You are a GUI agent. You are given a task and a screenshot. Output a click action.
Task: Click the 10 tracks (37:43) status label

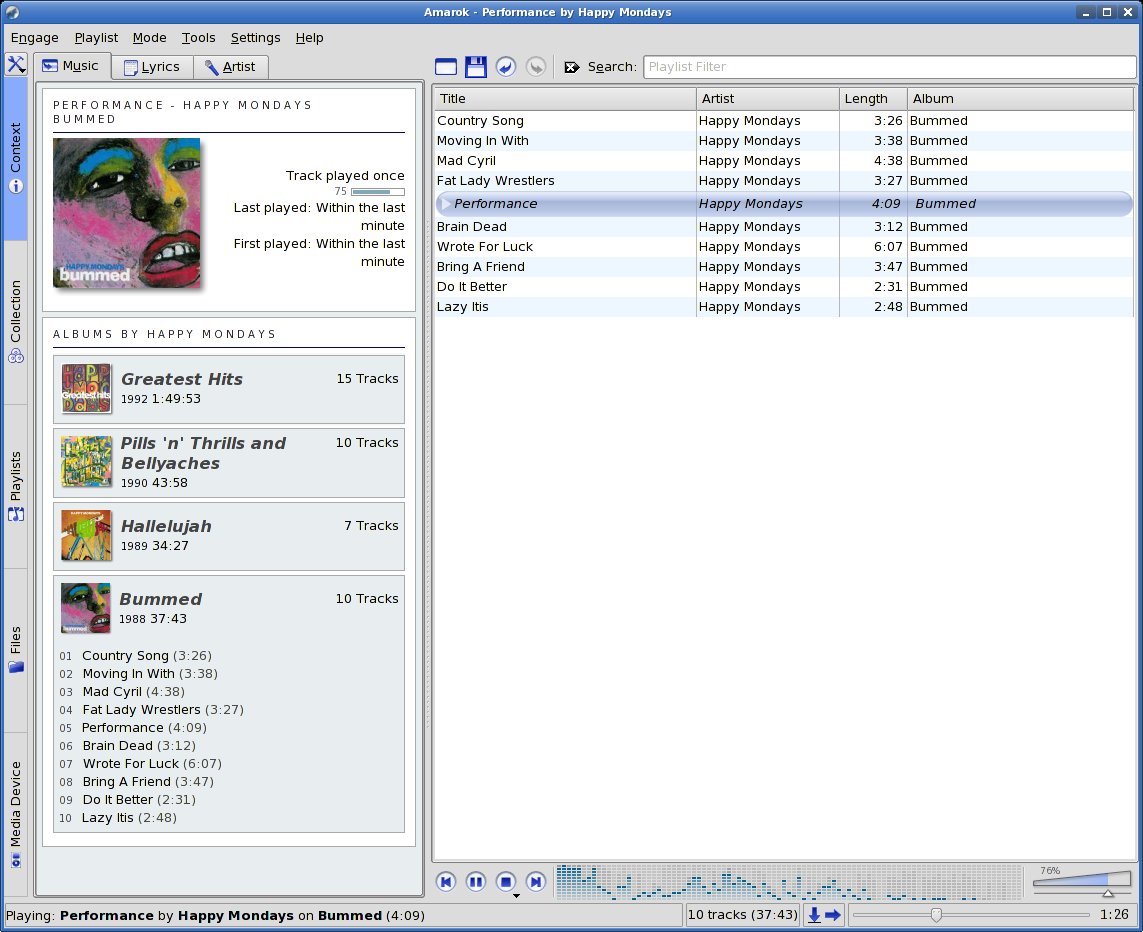click(743, 915)
